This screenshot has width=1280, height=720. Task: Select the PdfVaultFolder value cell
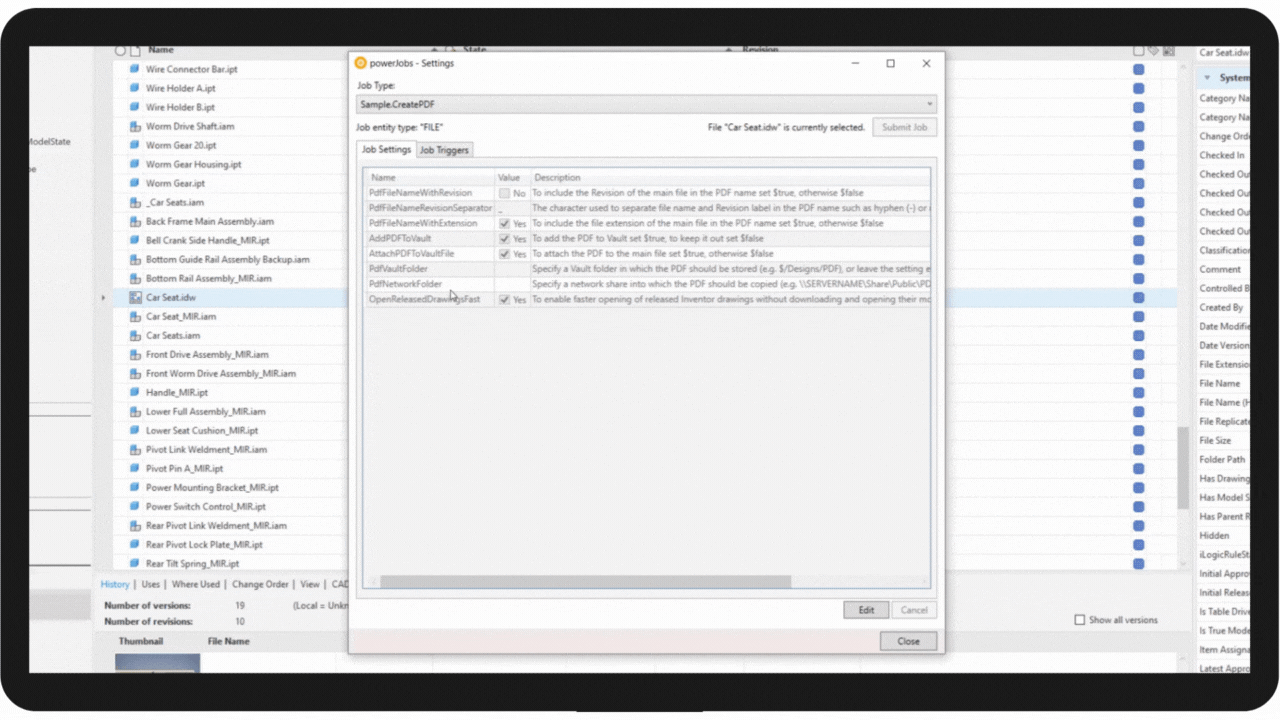click(x=512, y=269)
